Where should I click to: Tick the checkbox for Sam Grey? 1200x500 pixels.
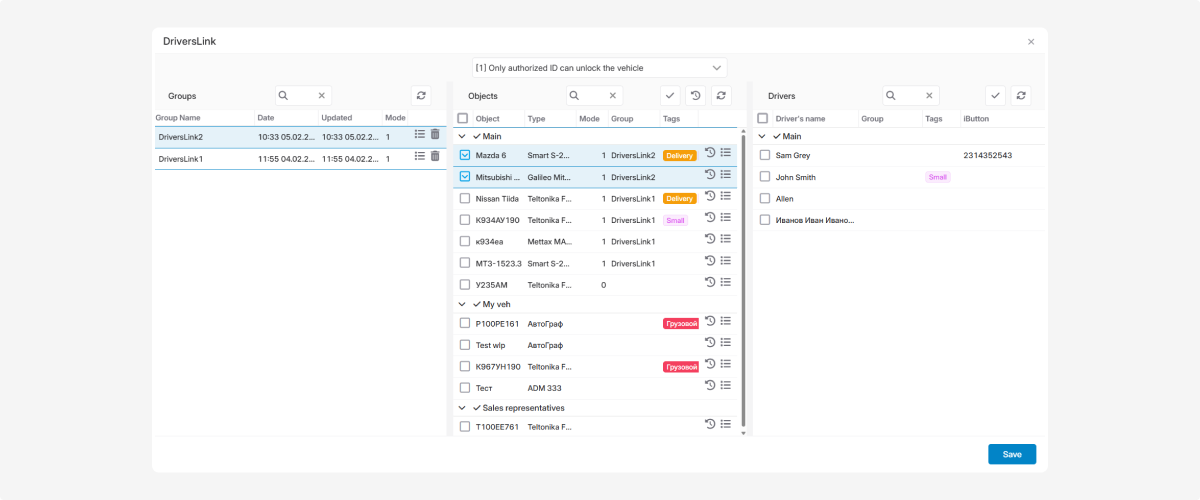764,155
